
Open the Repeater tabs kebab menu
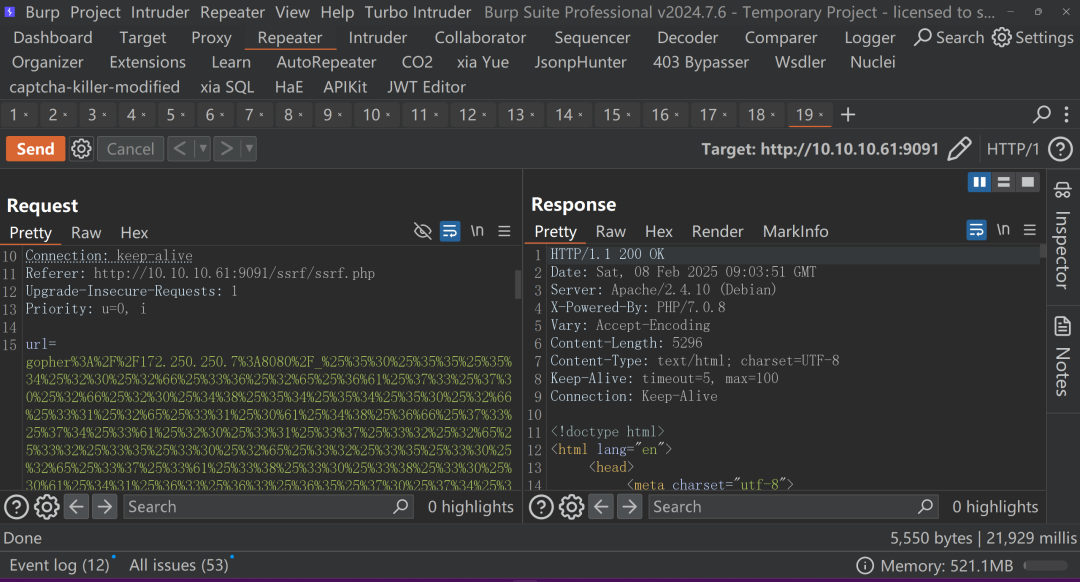pyautogui.click(x=1066, y=114)
